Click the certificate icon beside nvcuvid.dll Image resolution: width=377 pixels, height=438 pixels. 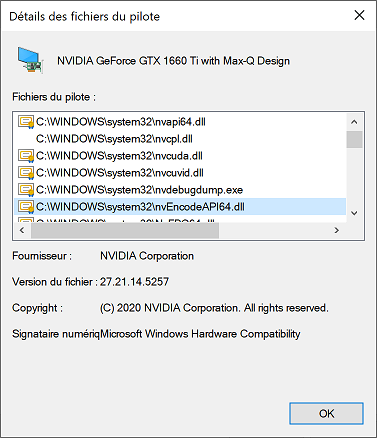point(26,173)
